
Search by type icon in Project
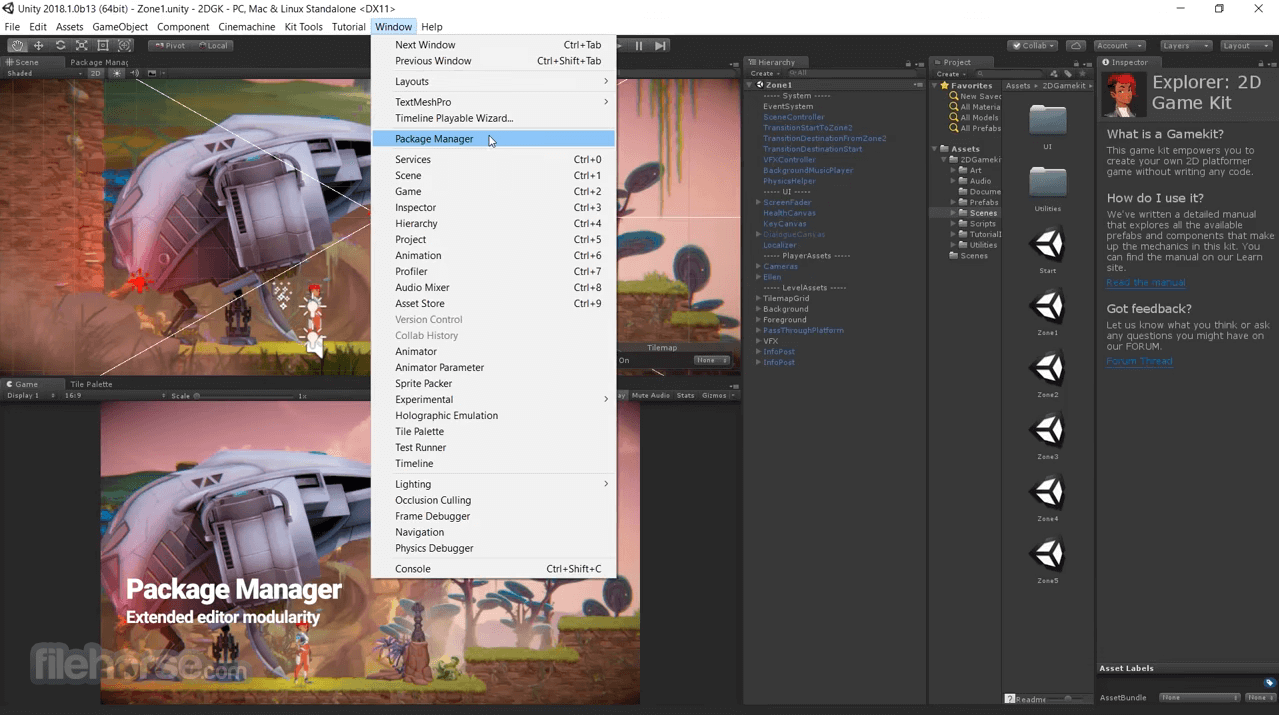[x=1054, y=73]
